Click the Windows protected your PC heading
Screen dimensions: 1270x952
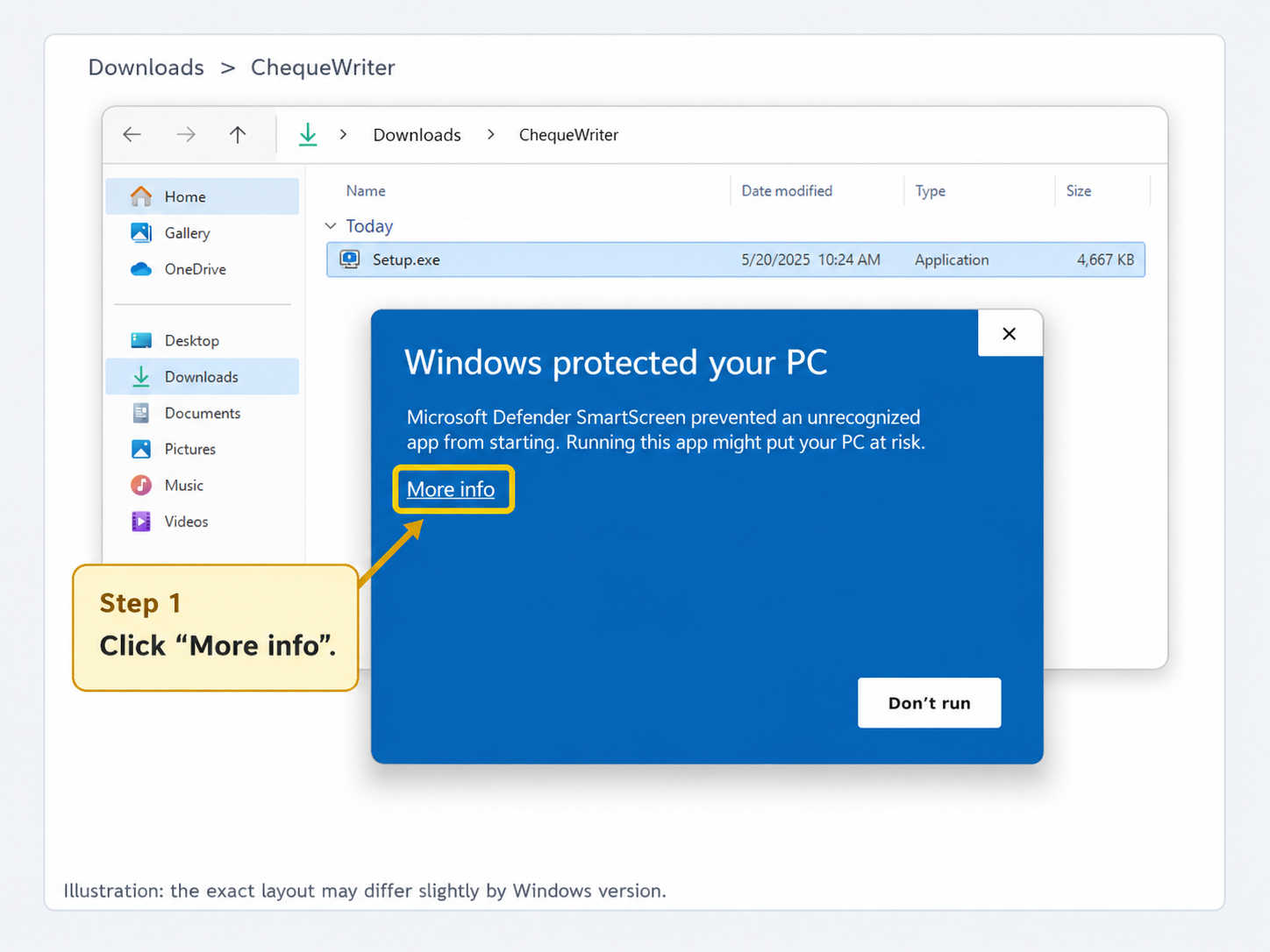pyautogui.click(x=616, y=362)
